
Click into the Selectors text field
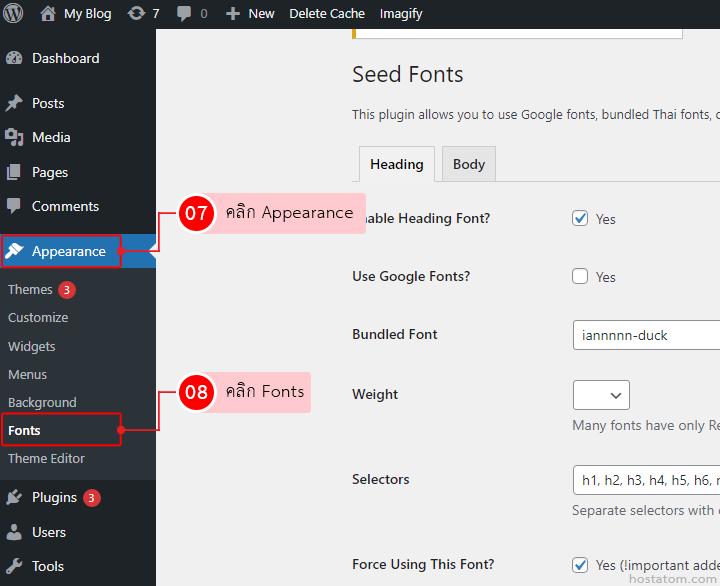click(646, 480)
